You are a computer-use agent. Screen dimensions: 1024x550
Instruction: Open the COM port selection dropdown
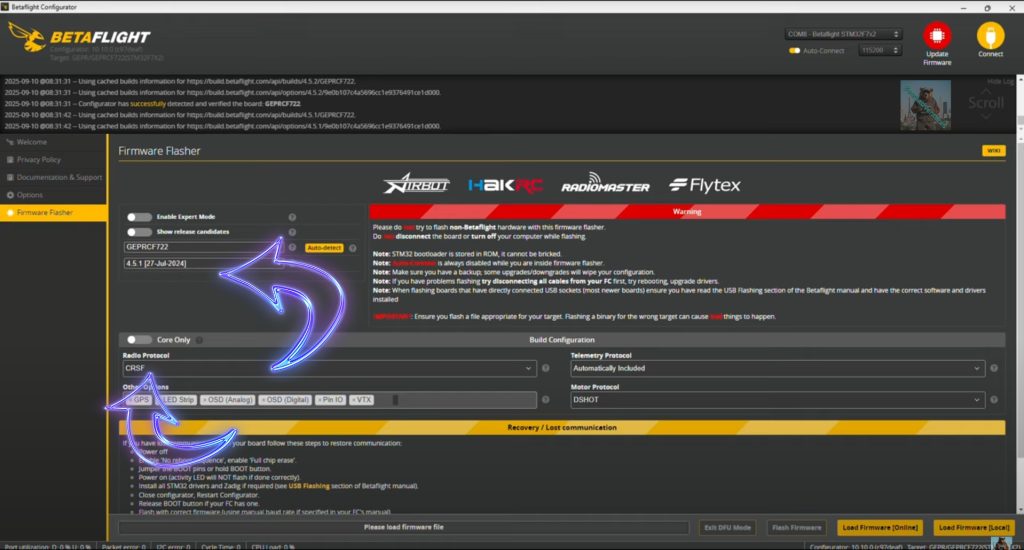(843, 34)
